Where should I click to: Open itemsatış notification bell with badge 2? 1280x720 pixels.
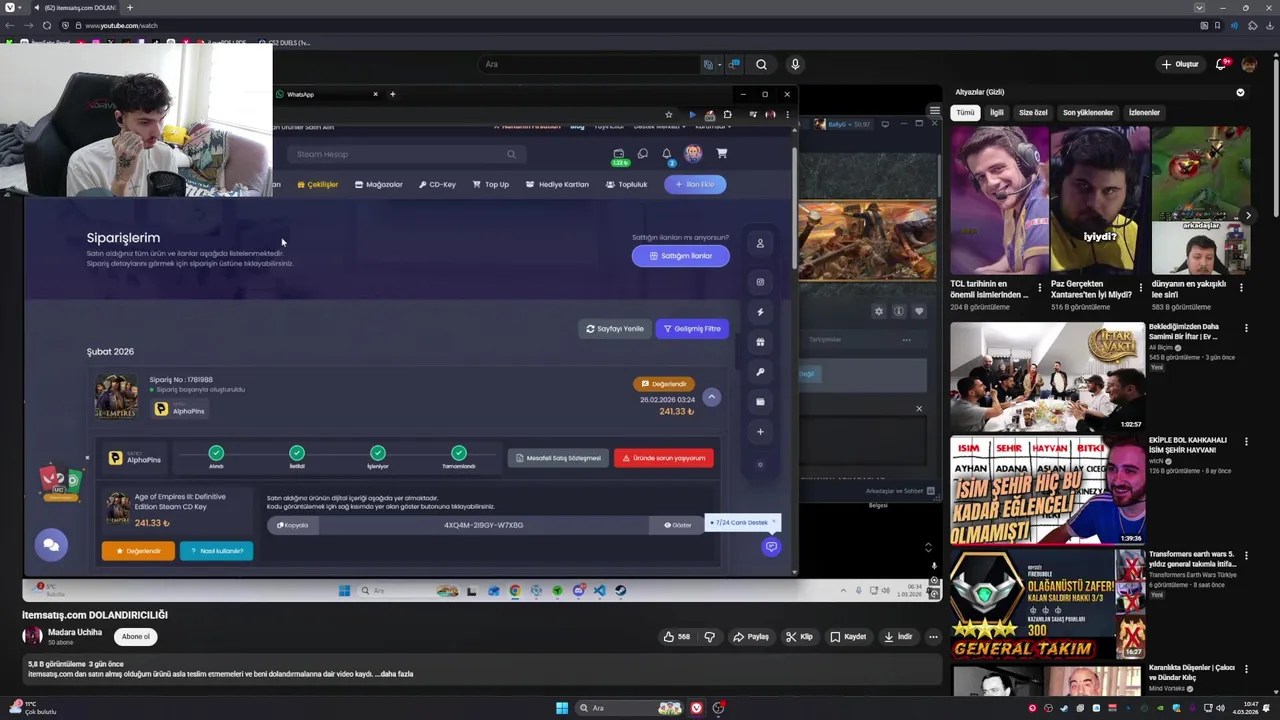click(667, 154)
